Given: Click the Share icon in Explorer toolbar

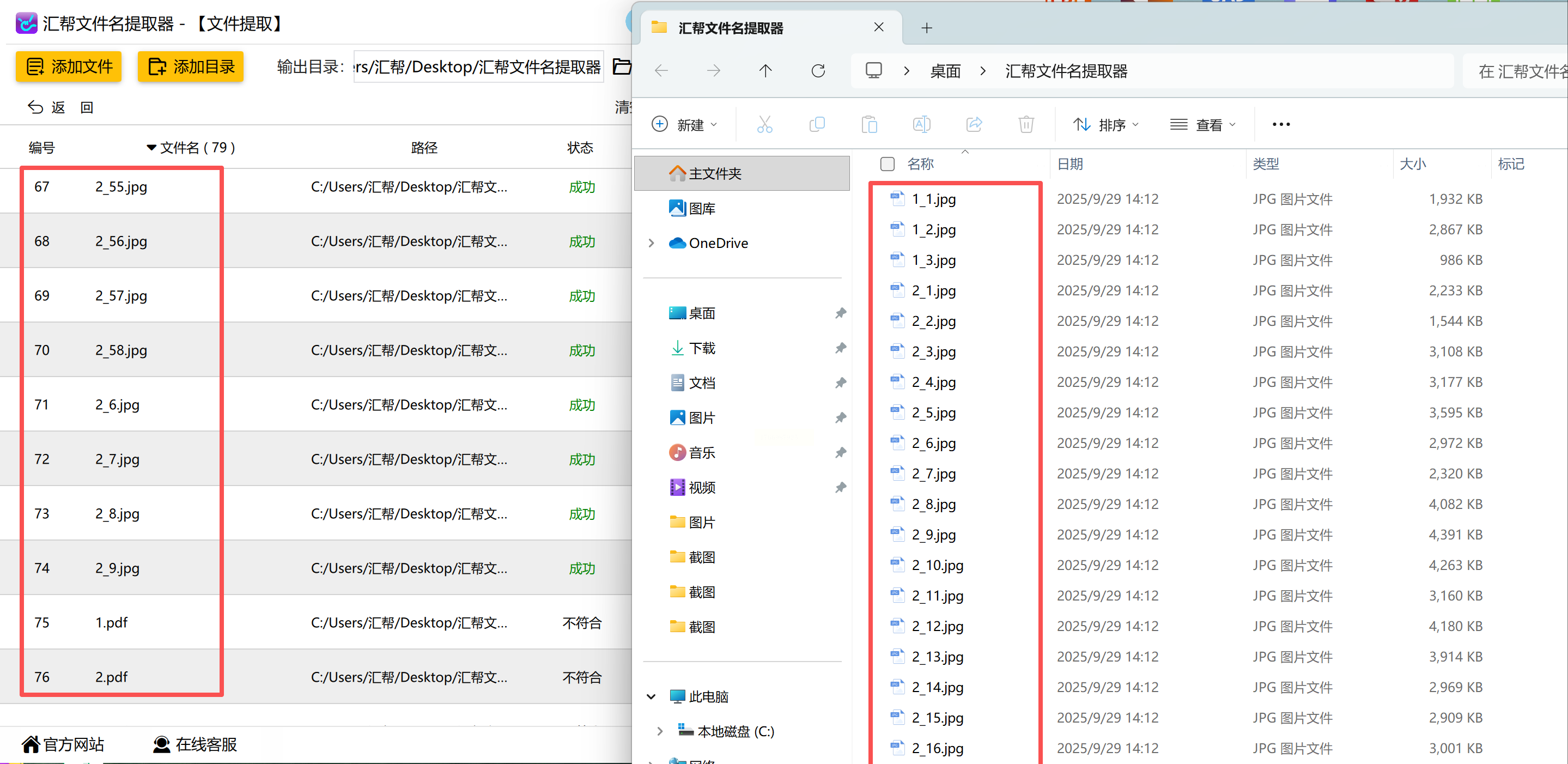Looking at the screenshot, I should [x=974, y=125].
